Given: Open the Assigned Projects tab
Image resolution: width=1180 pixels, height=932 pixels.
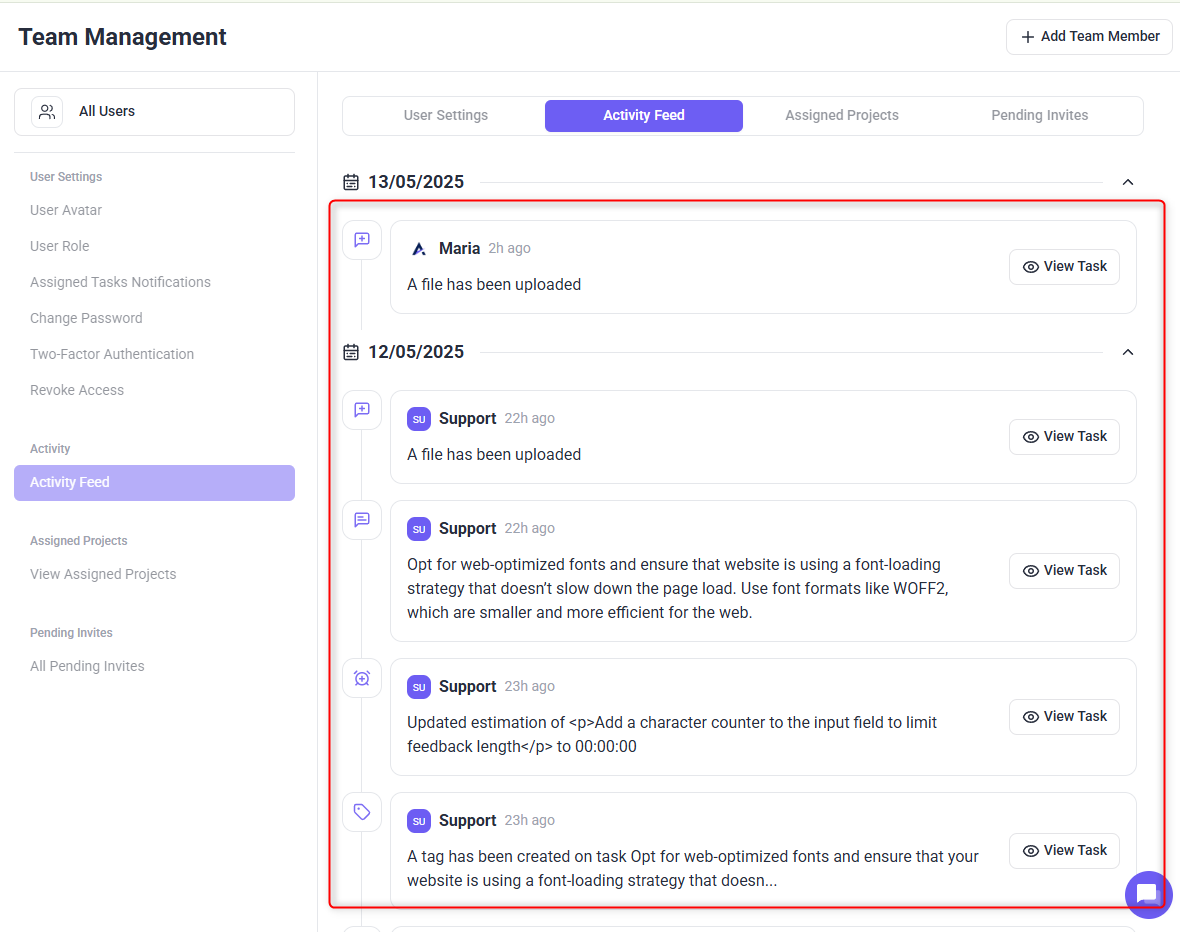Looking at the screenshot, I should pyautogui.click(x=841, y=116).
